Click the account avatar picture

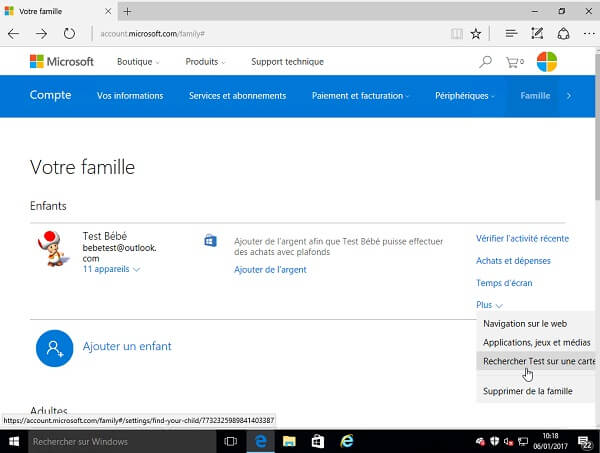546,62
